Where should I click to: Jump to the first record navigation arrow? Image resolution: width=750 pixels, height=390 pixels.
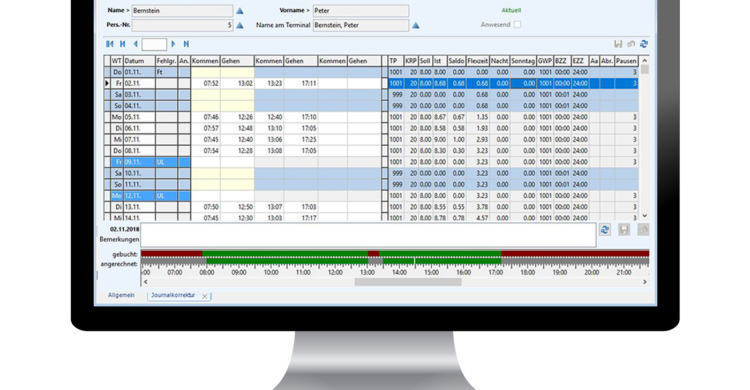click(110, 44)
